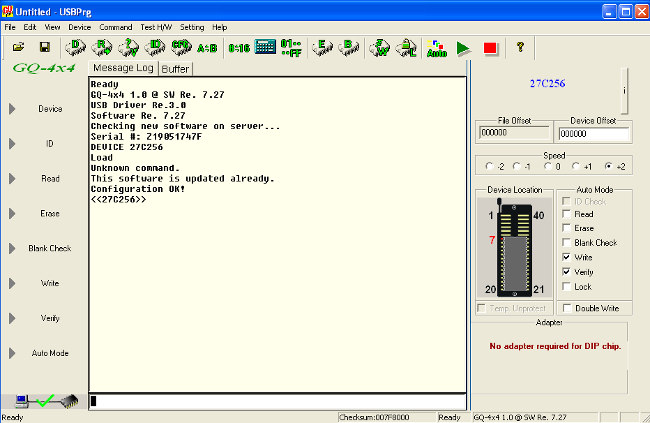650x423 pixels.
Task: Click the 8÷16 bit swap icon
Action: pyautogui.click(x=239, y=48)
